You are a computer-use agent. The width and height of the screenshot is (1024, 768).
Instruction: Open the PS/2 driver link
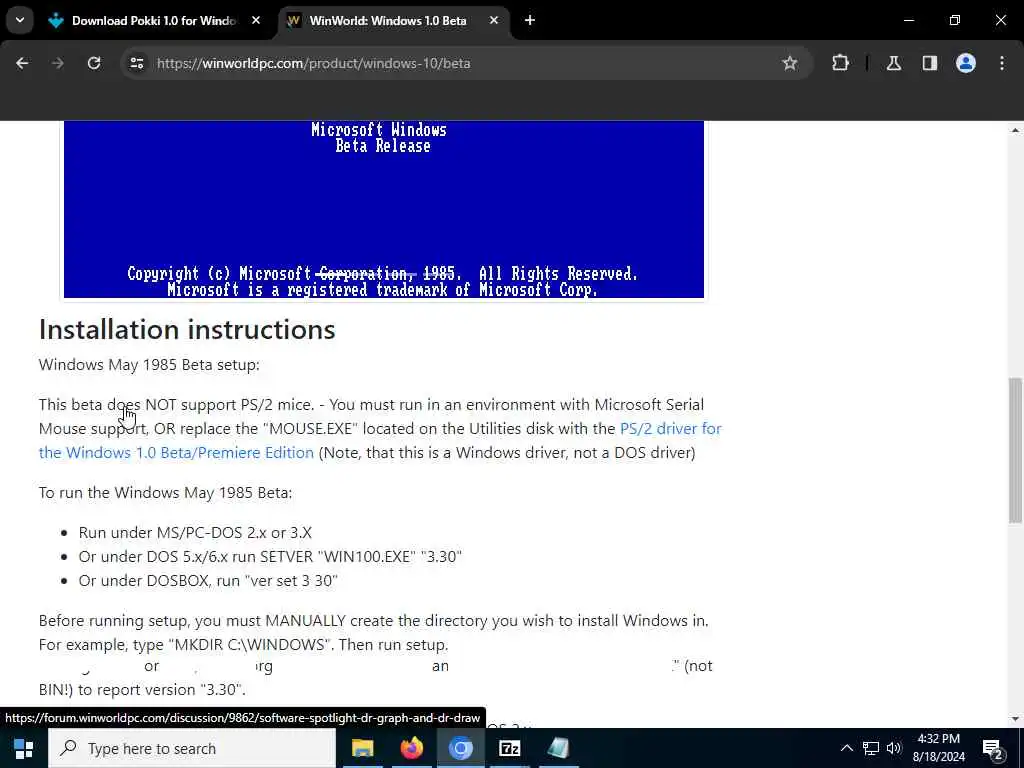tap(380, 441)
